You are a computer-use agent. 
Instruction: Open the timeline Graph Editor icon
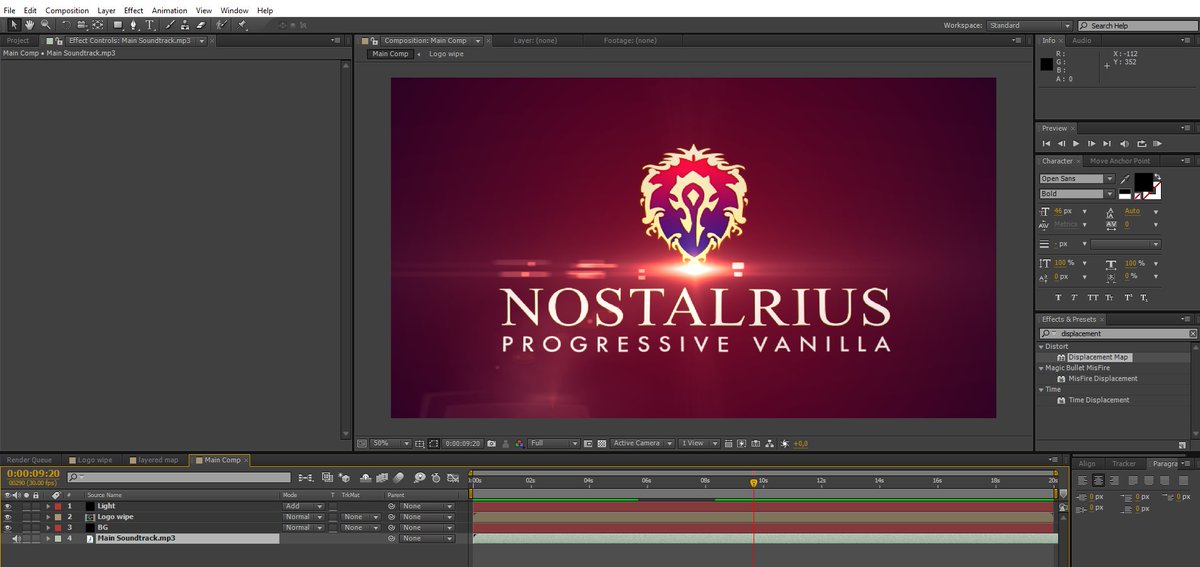453,478
